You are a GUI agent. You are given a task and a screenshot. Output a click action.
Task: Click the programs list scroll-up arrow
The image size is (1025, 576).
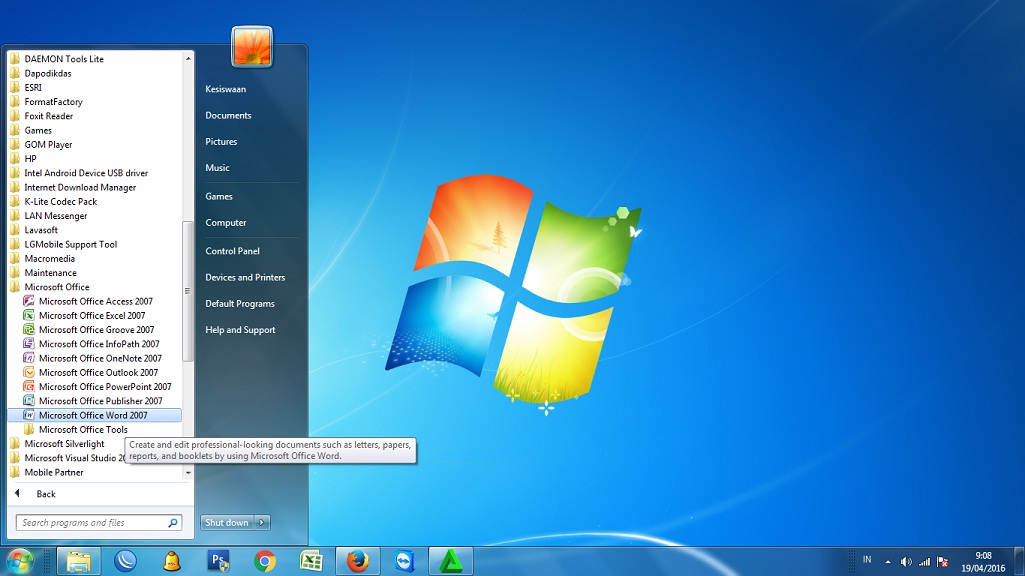tap(188, 58)
